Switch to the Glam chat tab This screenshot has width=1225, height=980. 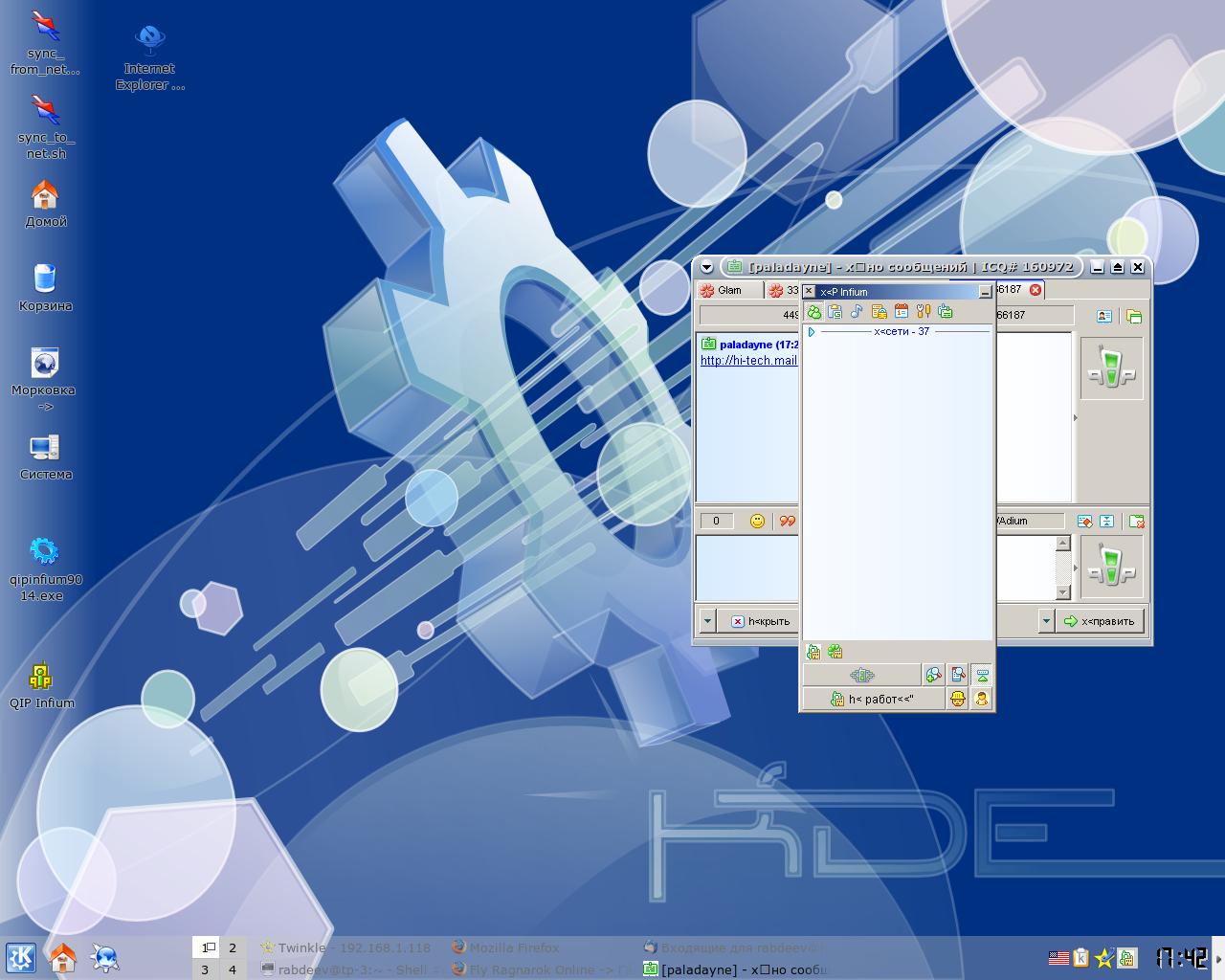click(x=729, y=290)
